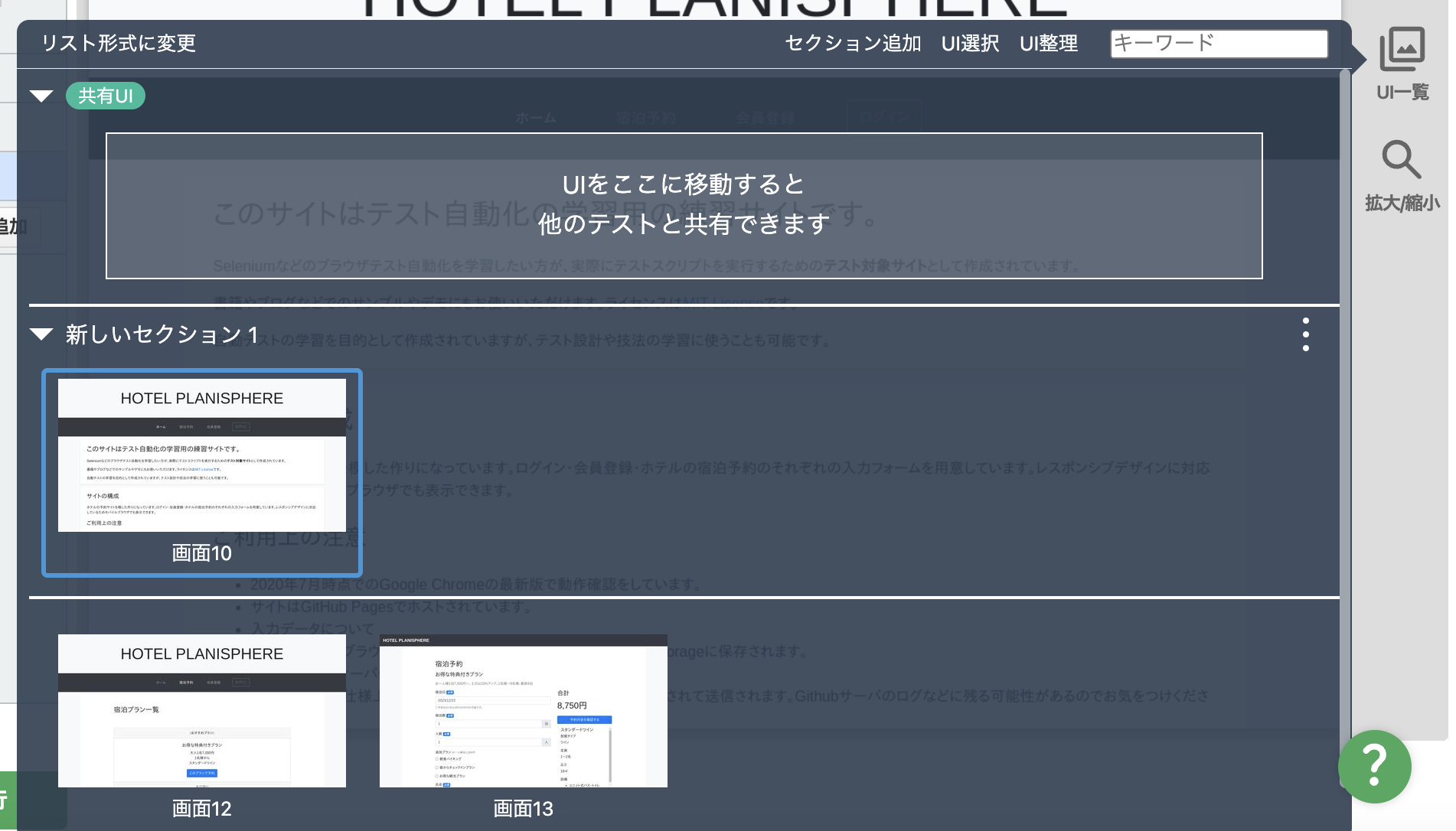Open the 画面13 reservation form thumbnail
The image size is (1456, 831).
524,710
